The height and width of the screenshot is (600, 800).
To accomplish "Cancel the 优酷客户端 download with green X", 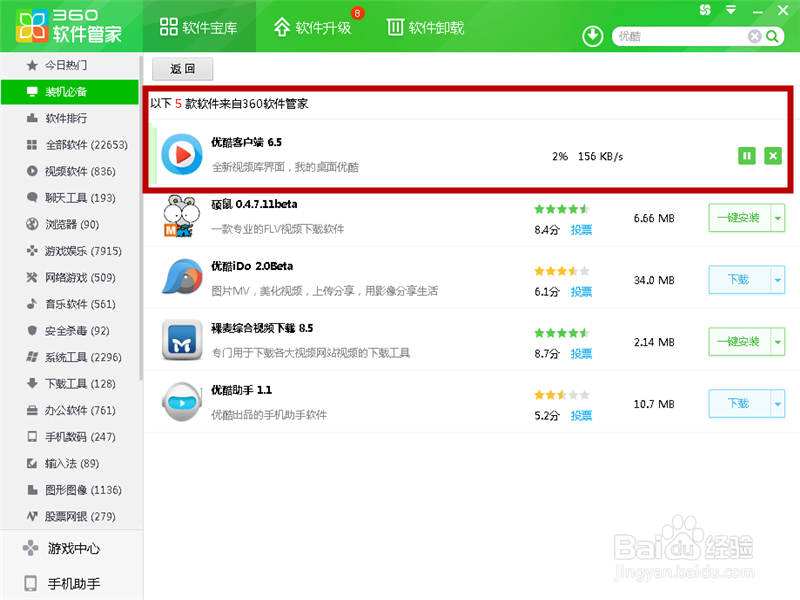I will tap(773, 156).
